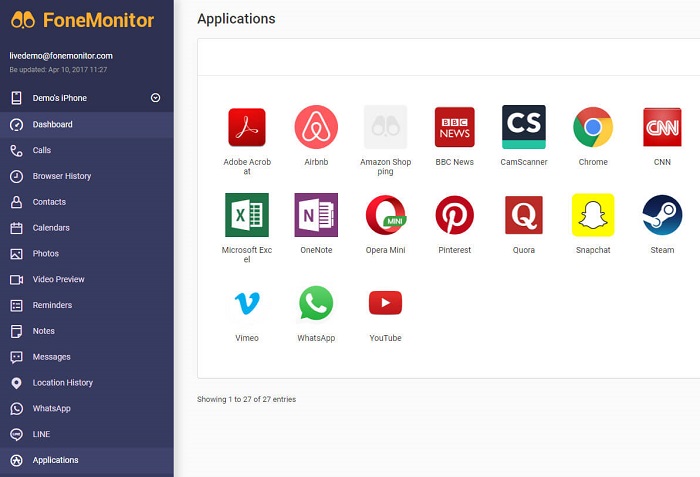700x477 pixels.
Task: Click the Demo's iPhone device icon
Action: [17, 98]
